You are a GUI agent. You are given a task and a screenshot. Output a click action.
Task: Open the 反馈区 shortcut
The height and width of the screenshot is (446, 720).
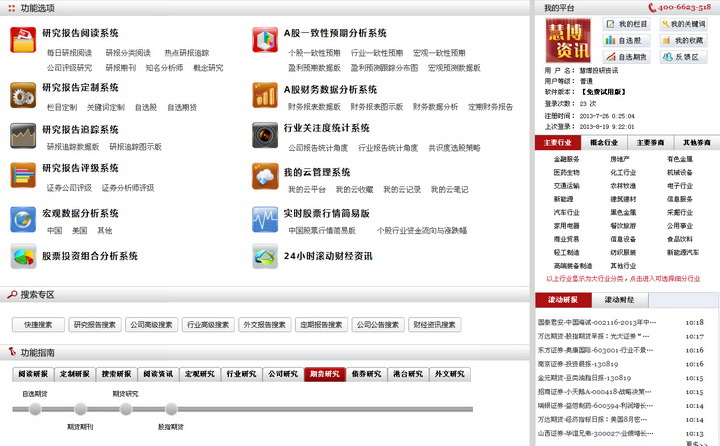pyautogui.click(x=683, y=57)
